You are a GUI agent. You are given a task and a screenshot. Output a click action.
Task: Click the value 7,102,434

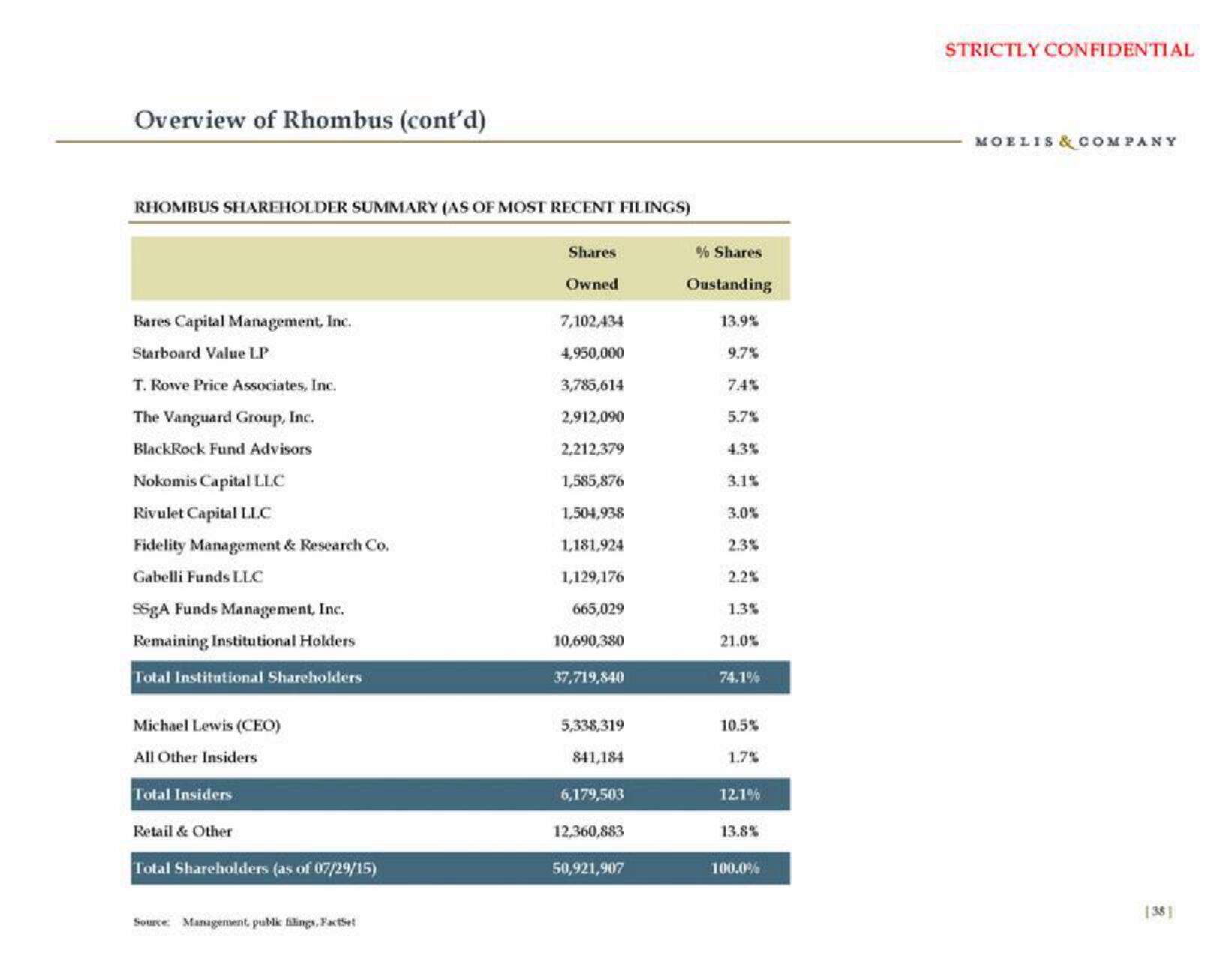[x=592, y=321]
